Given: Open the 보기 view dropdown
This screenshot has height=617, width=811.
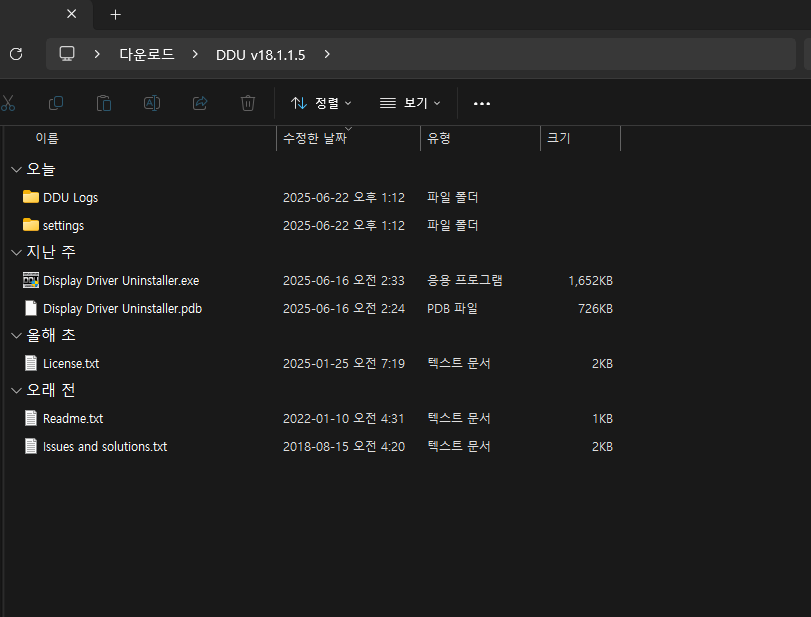Looking at the screenshot, I should pyautogui.click(x=410, y=103).
